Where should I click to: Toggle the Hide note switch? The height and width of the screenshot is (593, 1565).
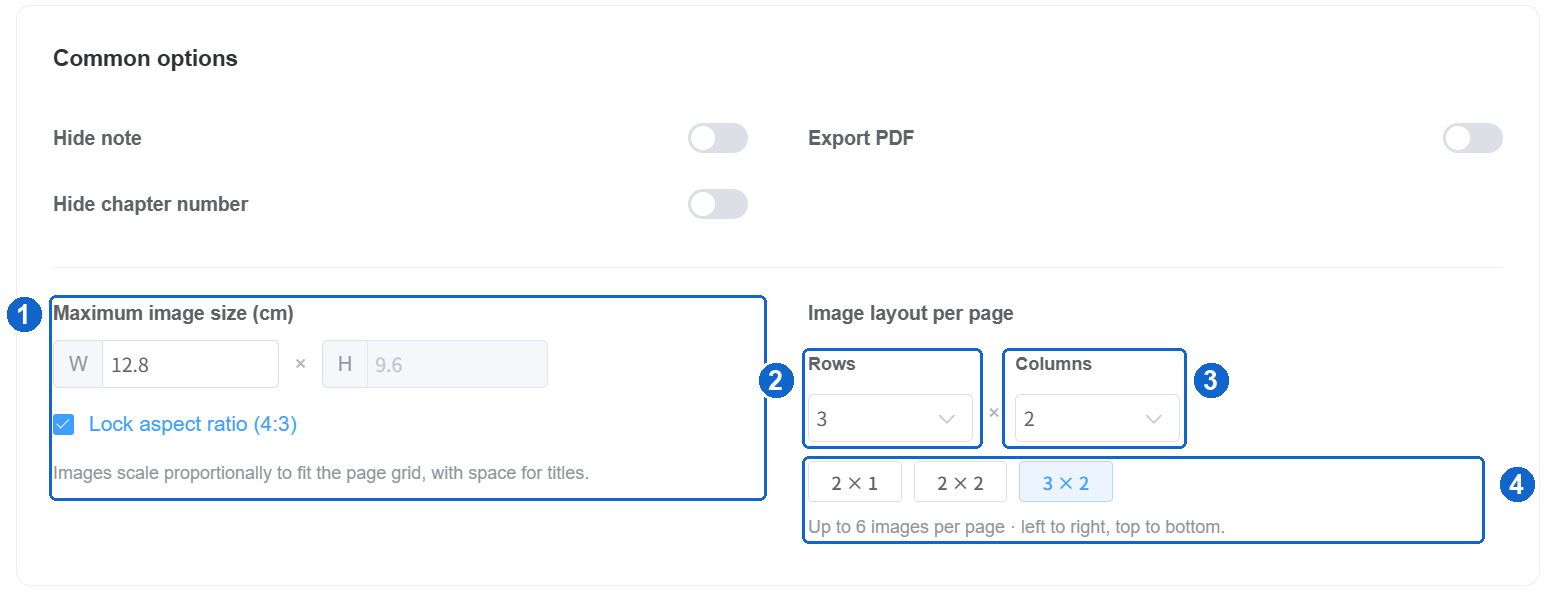[718, 138]
